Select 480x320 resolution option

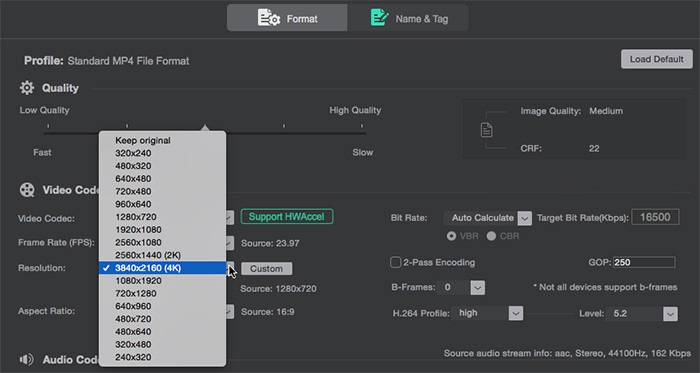pyautogui.click(x=162, y=166)
